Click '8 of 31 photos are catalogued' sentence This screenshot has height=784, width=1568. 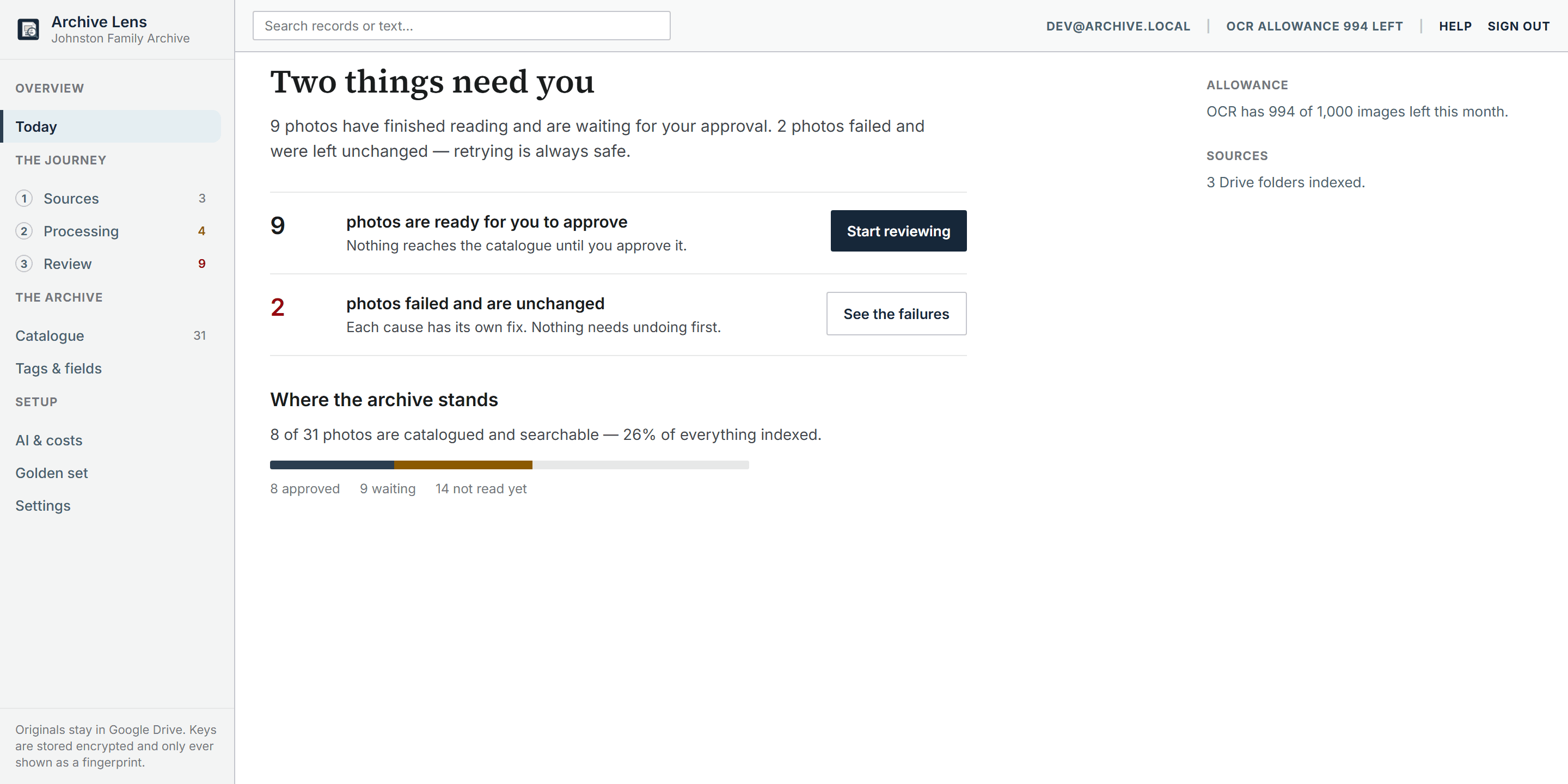click(x=546, y=434)
